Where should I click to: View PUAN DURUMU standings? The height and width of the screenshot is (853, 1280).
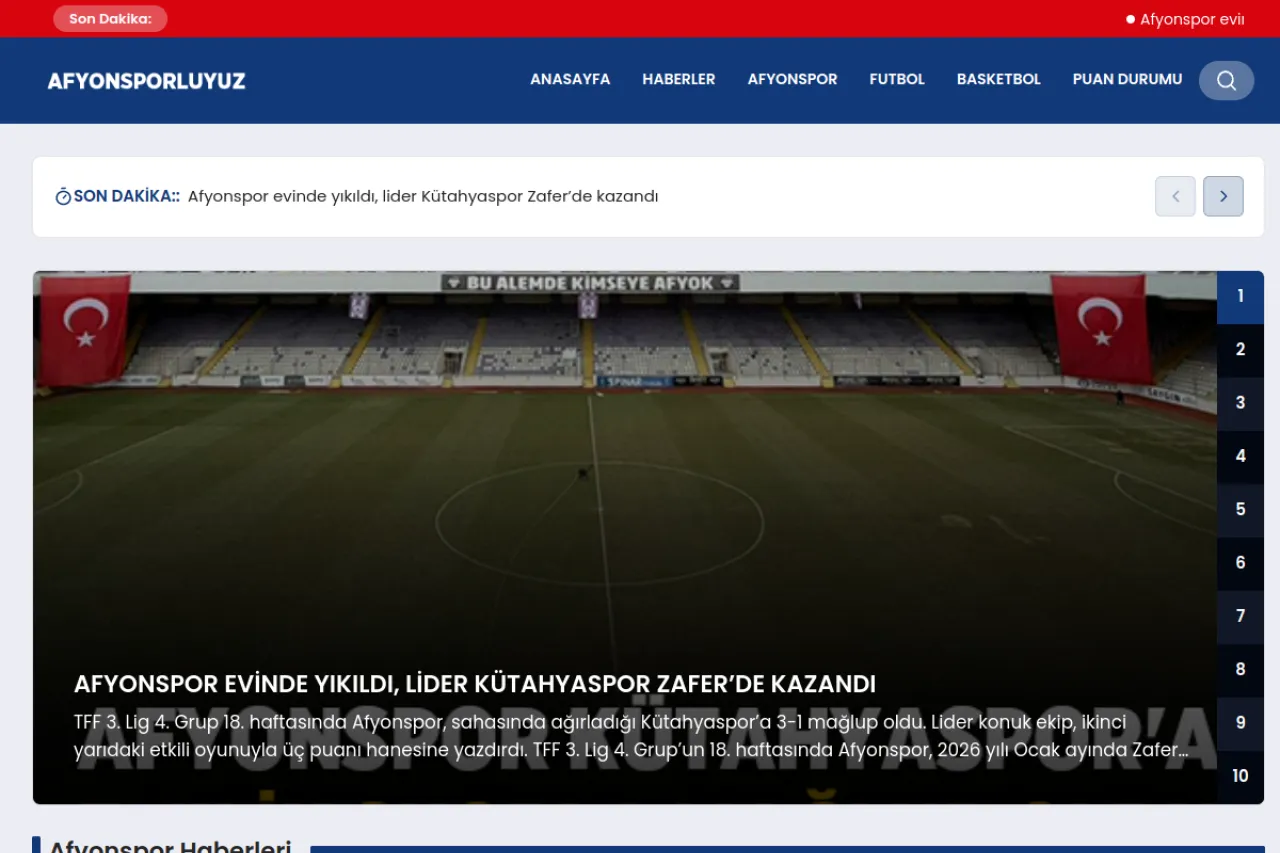[1127, 79]
